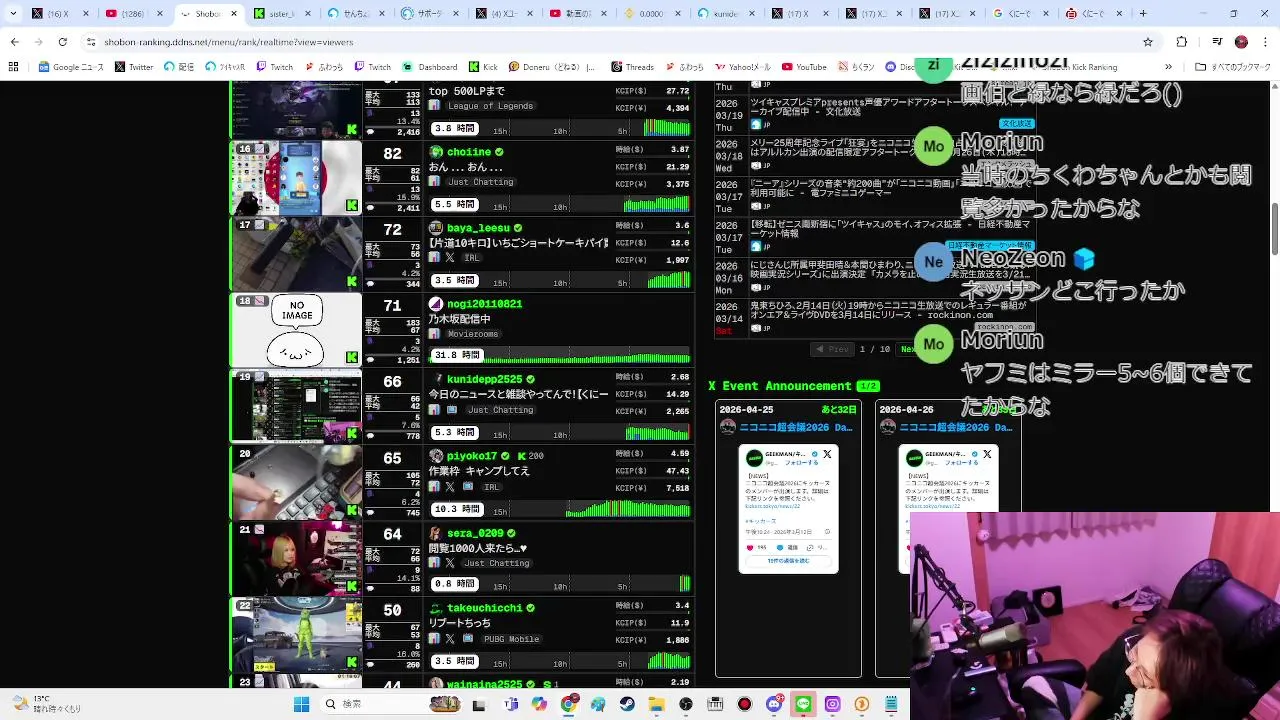Open the Windows Start menu

(301, 704)
